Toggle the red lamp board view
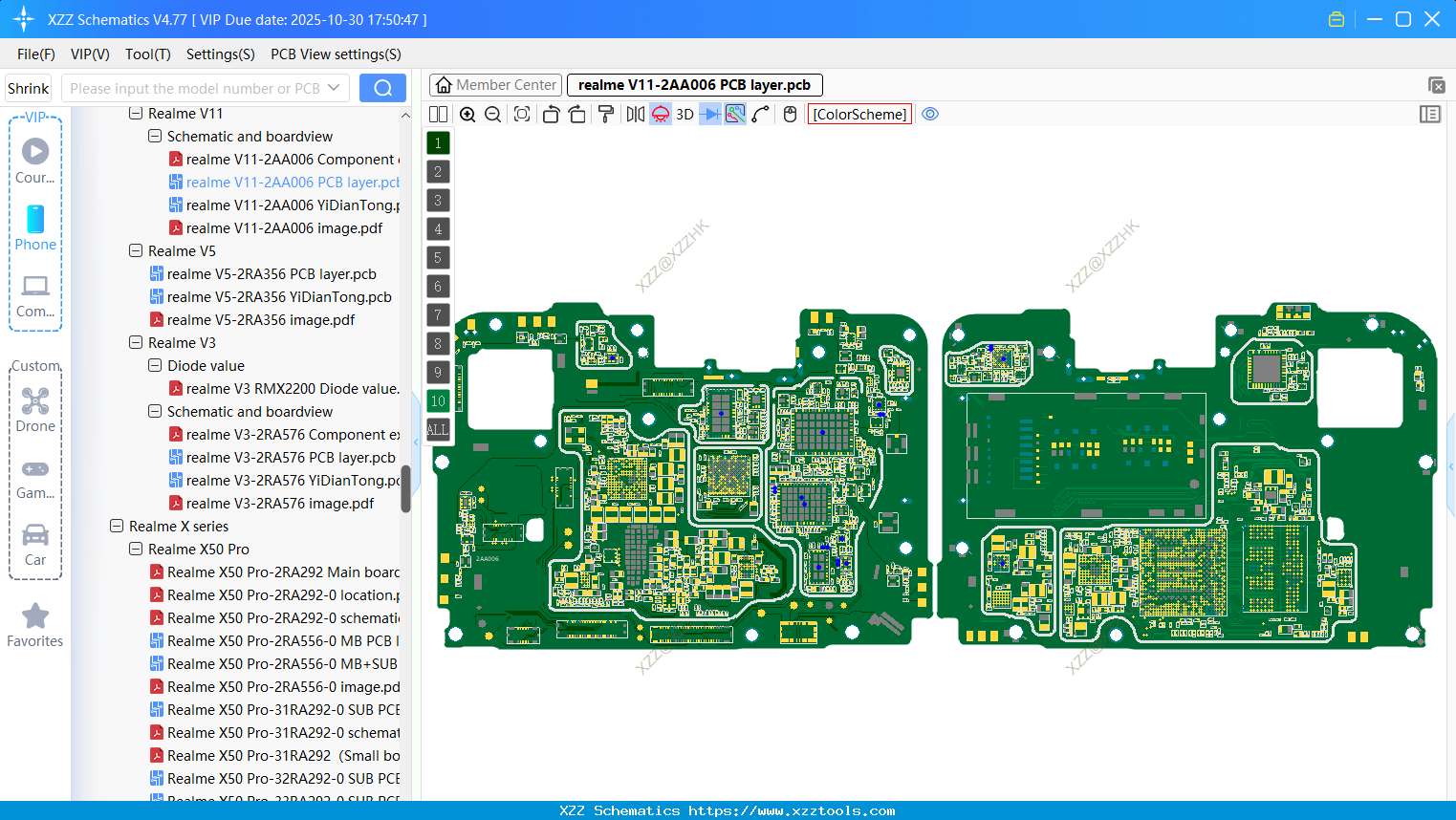This screenshot has width=1456, height=820. coord(660,114)
